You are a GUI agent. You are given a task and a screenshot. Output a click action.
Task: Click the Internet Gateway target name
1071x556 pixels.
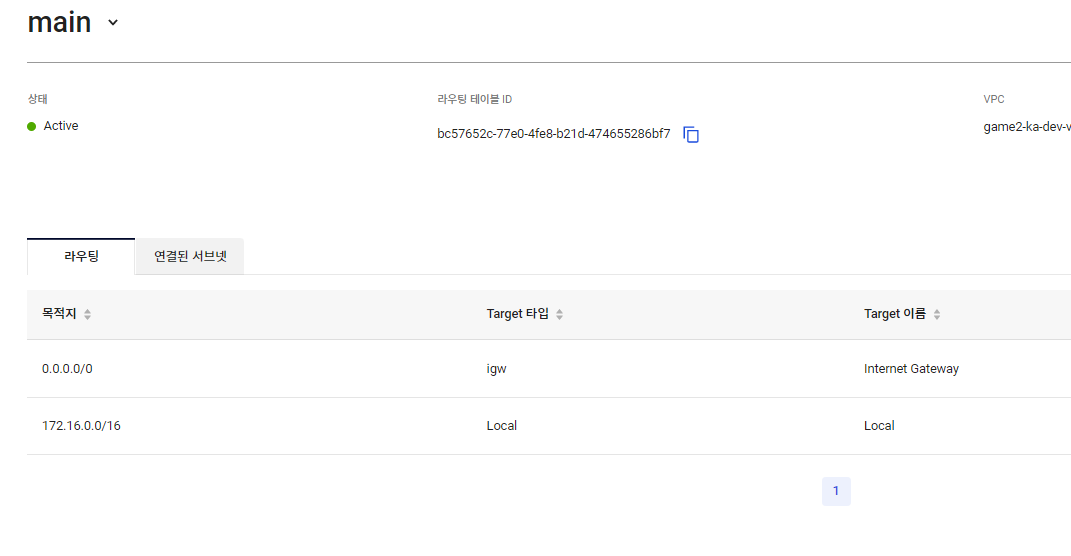(x=911, y=369)
